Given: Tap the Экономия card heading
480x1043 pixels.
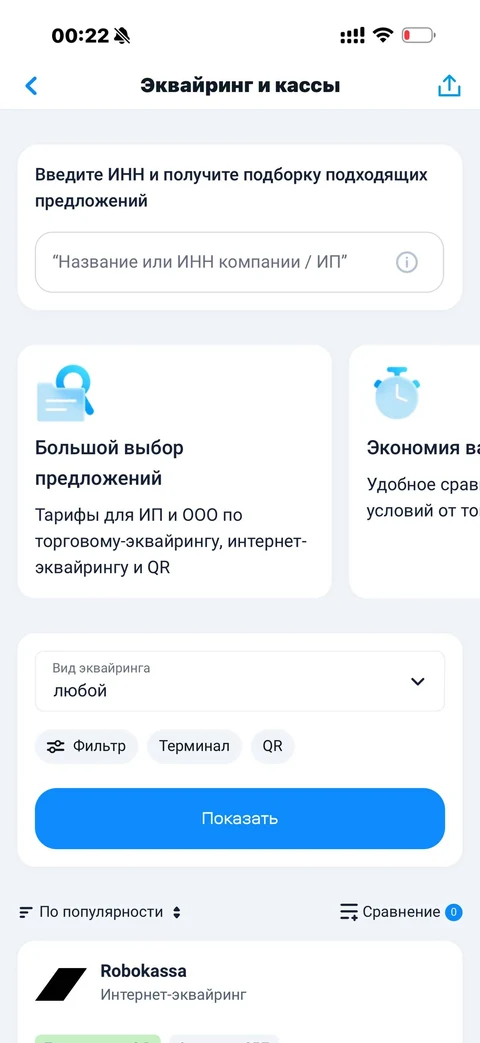Looking at the screenshot, I should click(423, 448).
